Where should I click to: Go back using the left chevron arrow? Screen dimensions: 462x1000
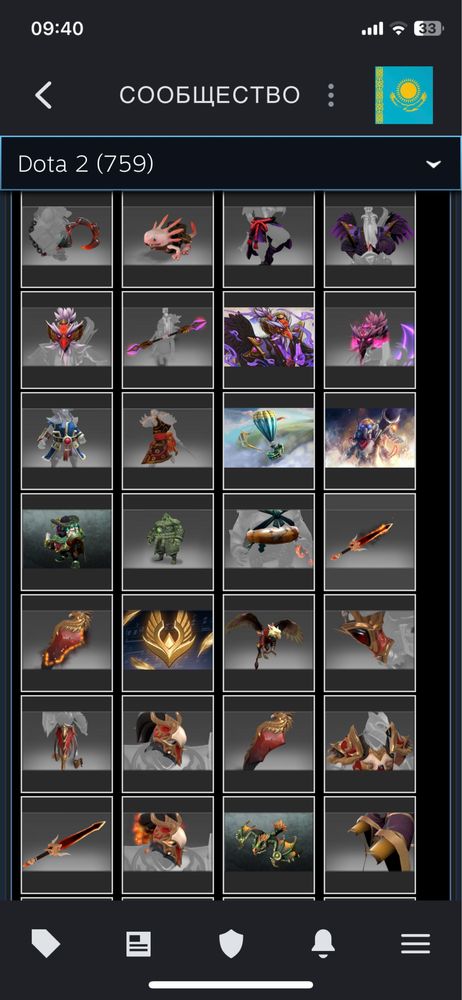pyautogui.click(x=43, y=95)
